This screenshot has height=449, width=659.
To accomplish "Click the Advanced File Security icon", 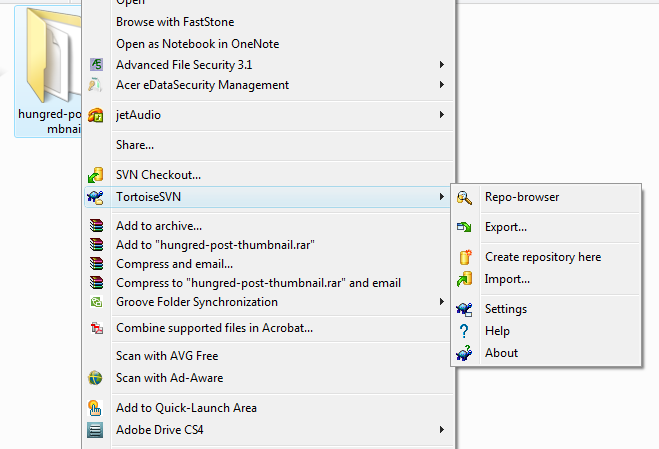I will 96,65.
